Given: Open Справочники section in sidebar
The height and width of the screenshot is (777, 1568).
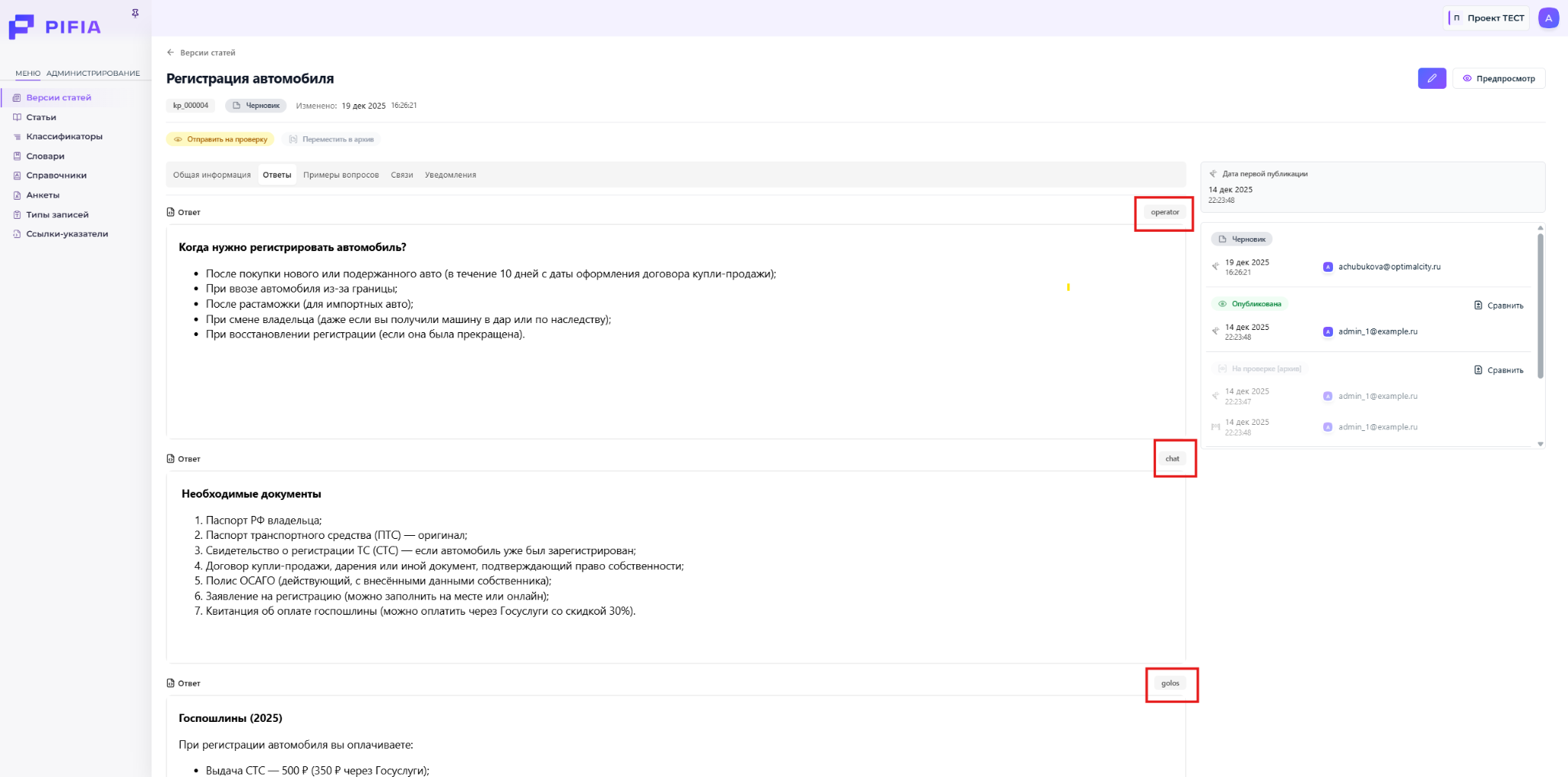Looking at the screenshot, I should point(56,175).
